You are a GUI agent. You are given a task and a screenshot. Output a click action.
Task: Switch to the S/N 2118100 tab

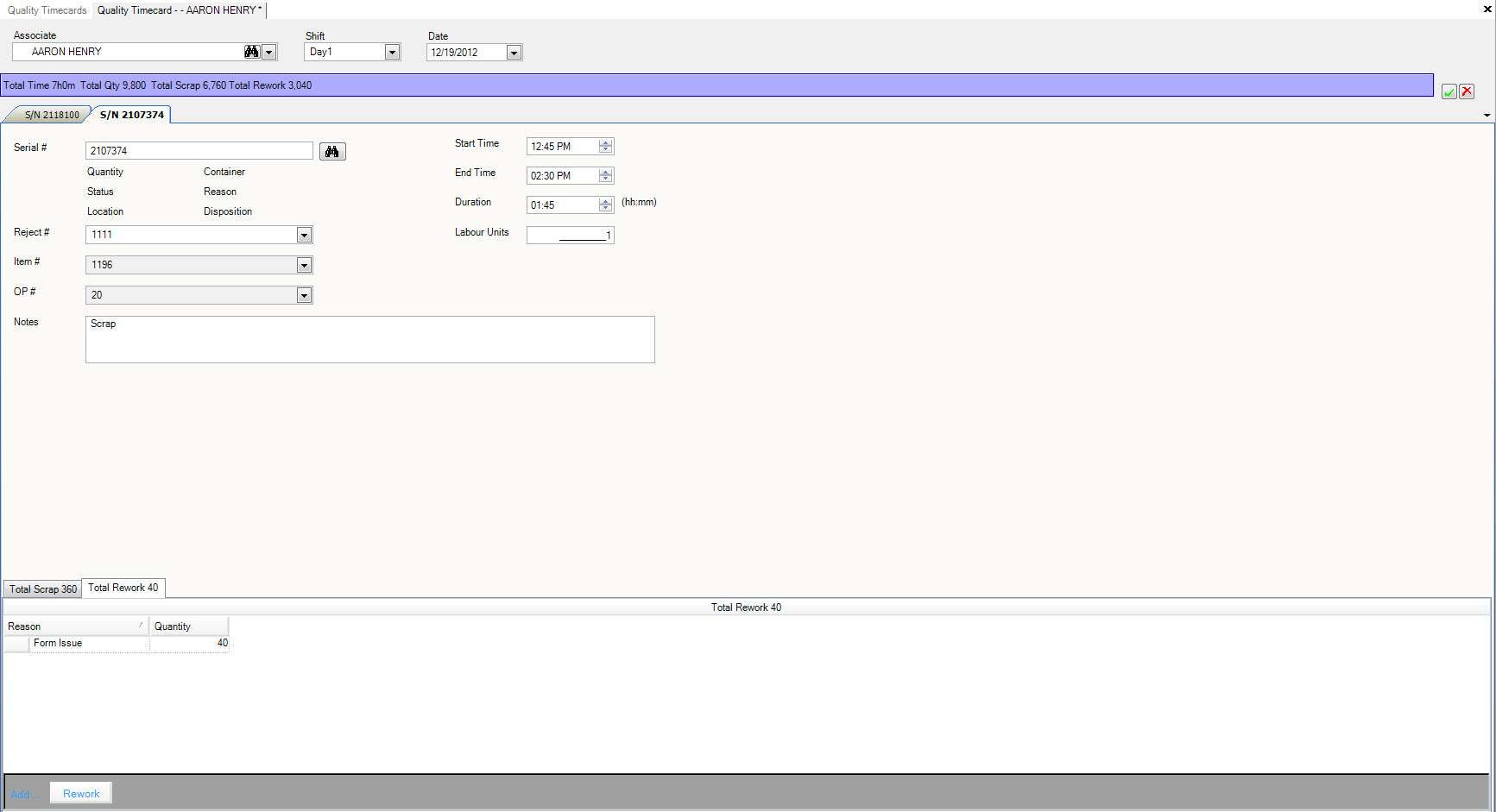pos(51,115)
